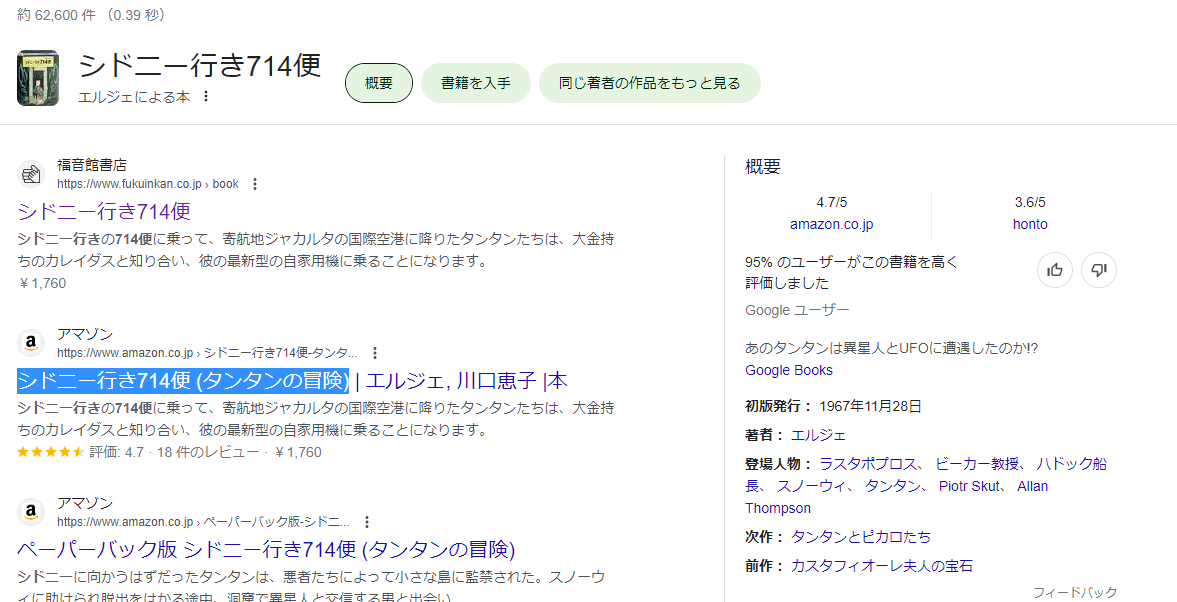The image size is (1177, 602).
Task: Click the シドニー行き714便 knowledge panel heading
Action: point(200,66)
